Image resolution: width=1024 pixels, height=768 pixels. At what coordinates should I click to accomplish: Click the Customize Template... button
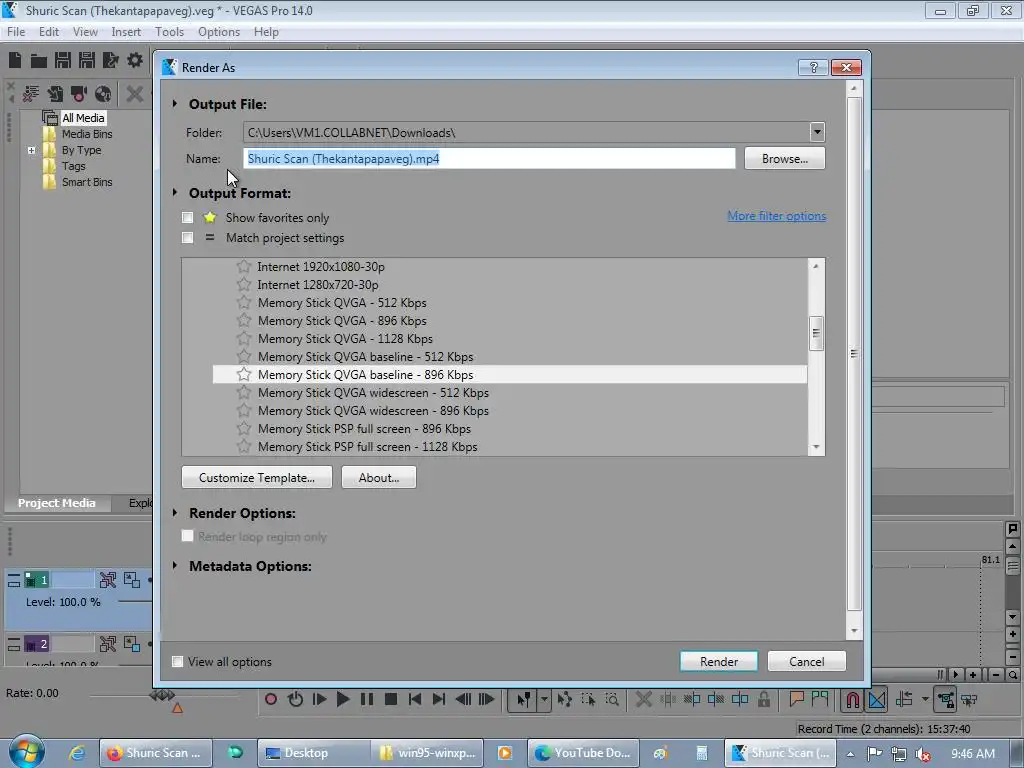click(x=257, y=477)
